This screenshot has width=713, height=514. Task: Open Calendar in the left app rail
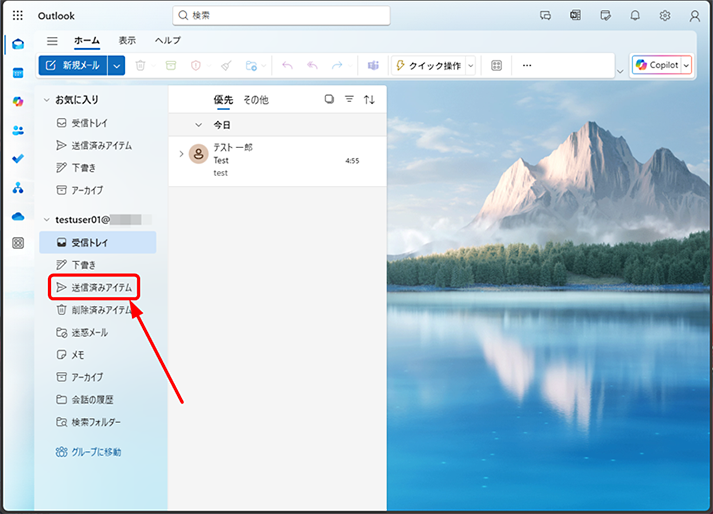click(18, 73)
